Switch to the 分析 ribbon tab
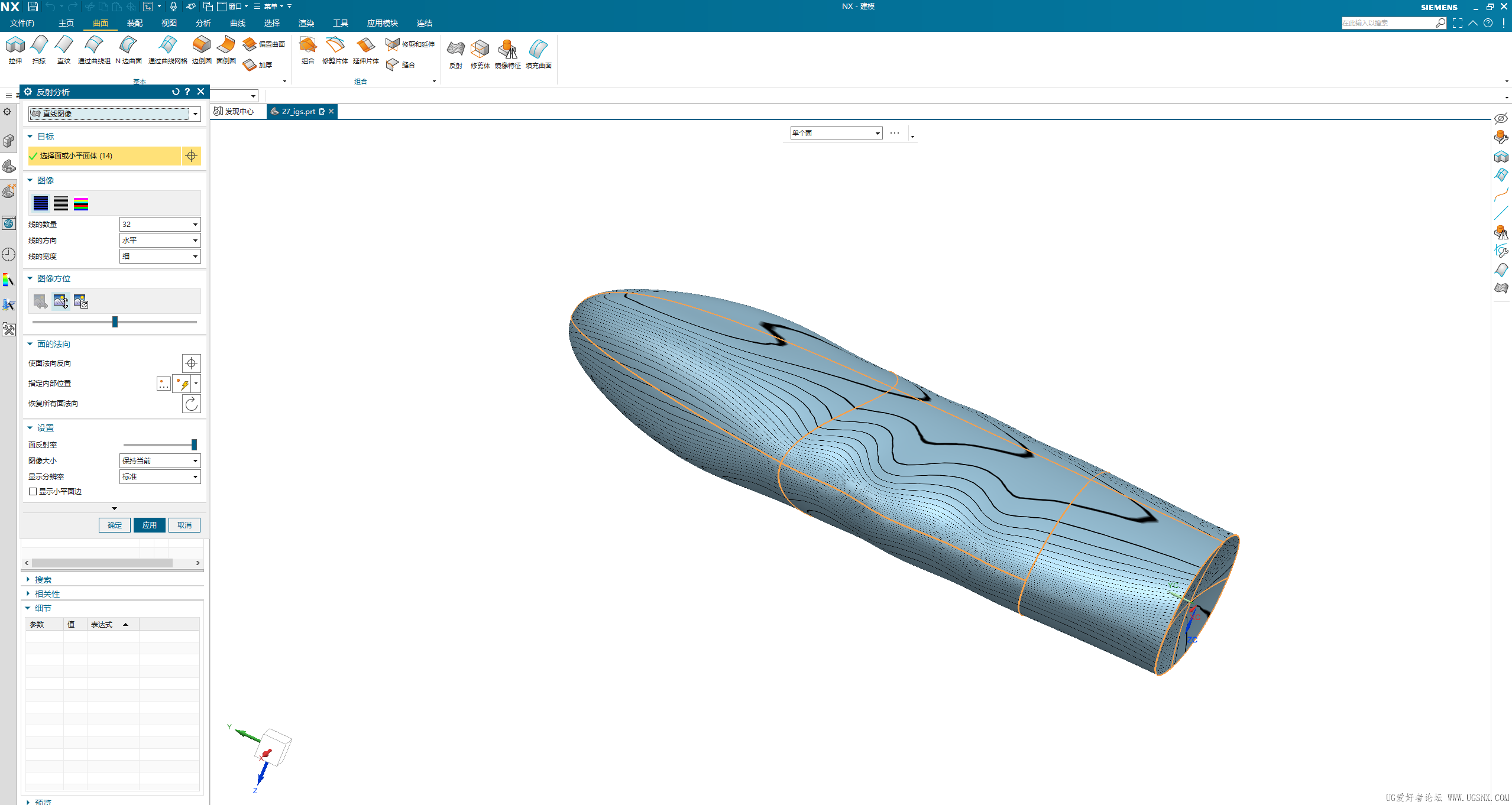1512x805 pixels. pyautogui.click(x=203, y=23)
